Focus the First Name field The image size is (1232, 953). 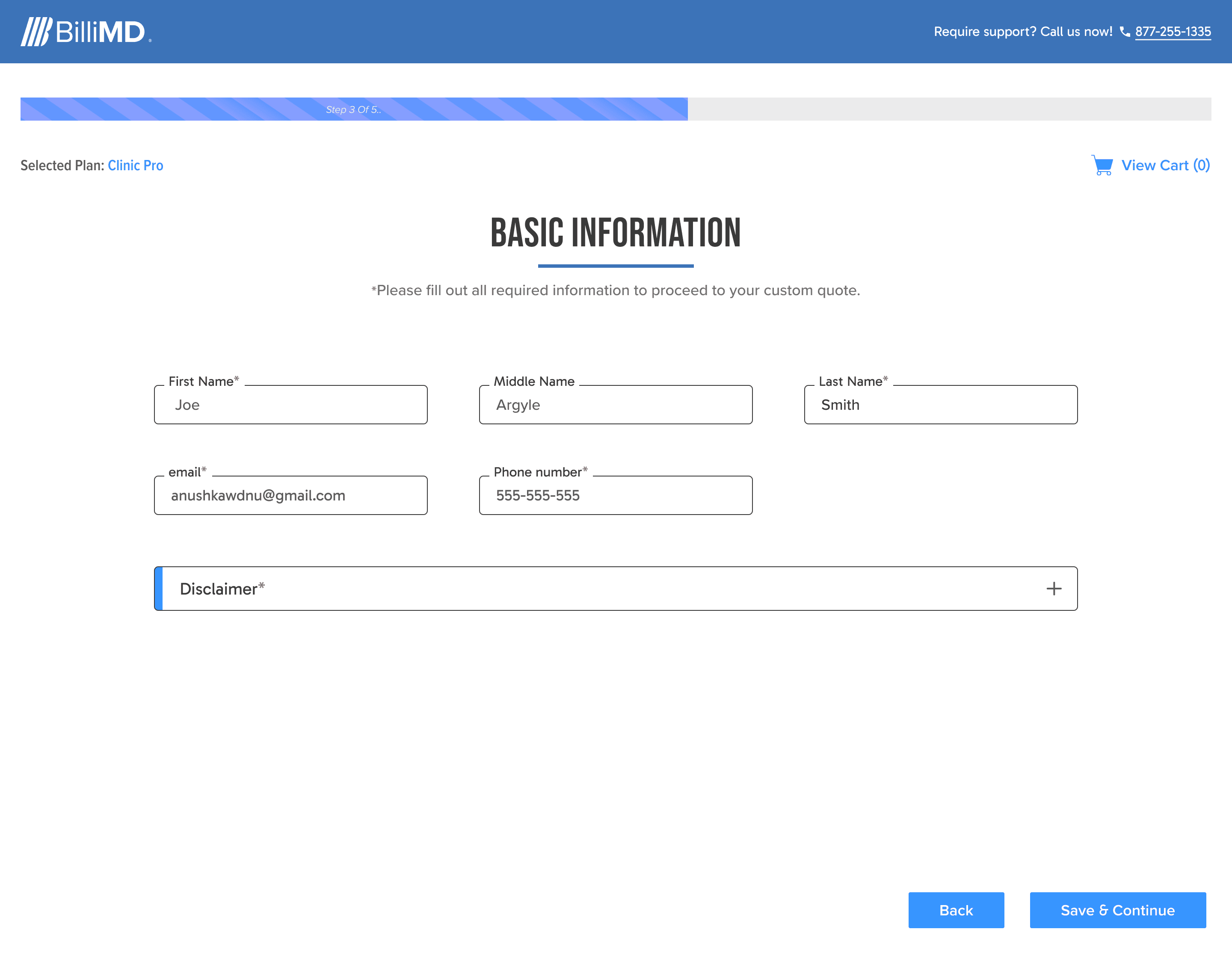[x=290, y=405]
